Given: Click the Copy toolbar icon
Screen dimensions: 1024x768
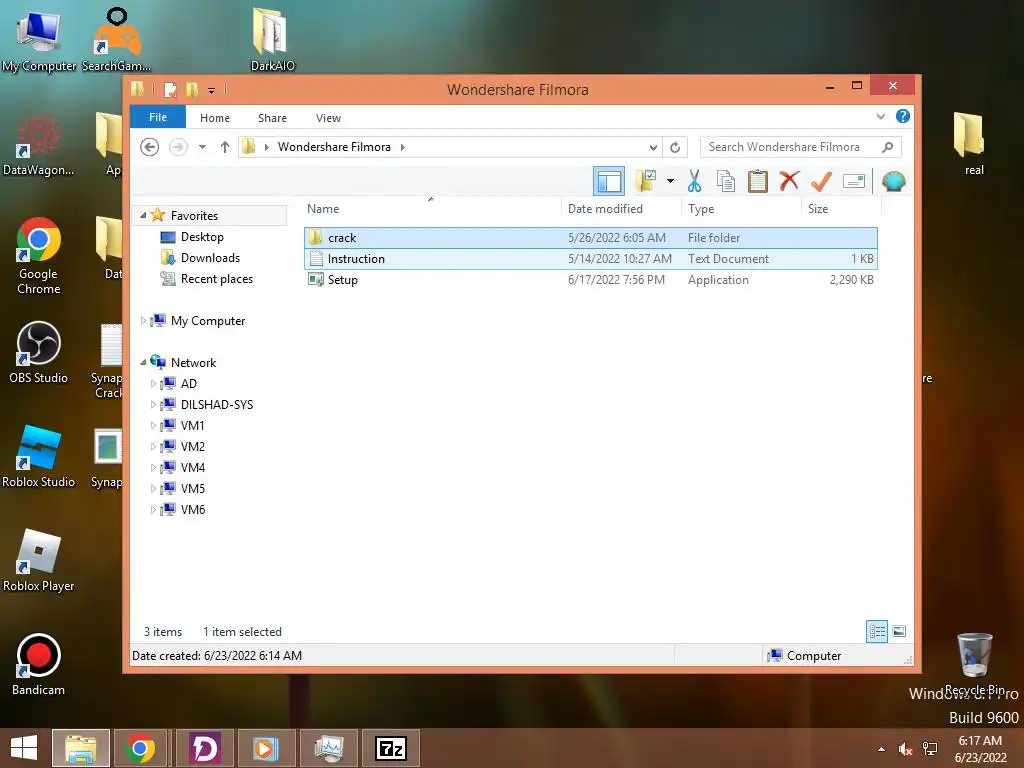Looking at the screenshot, I should point(726,181).
